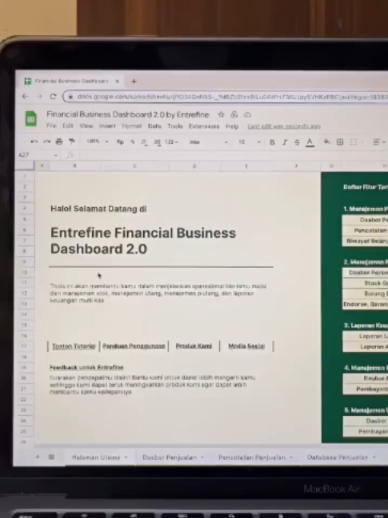Redo the action in the toolbar

coord(47,142)
